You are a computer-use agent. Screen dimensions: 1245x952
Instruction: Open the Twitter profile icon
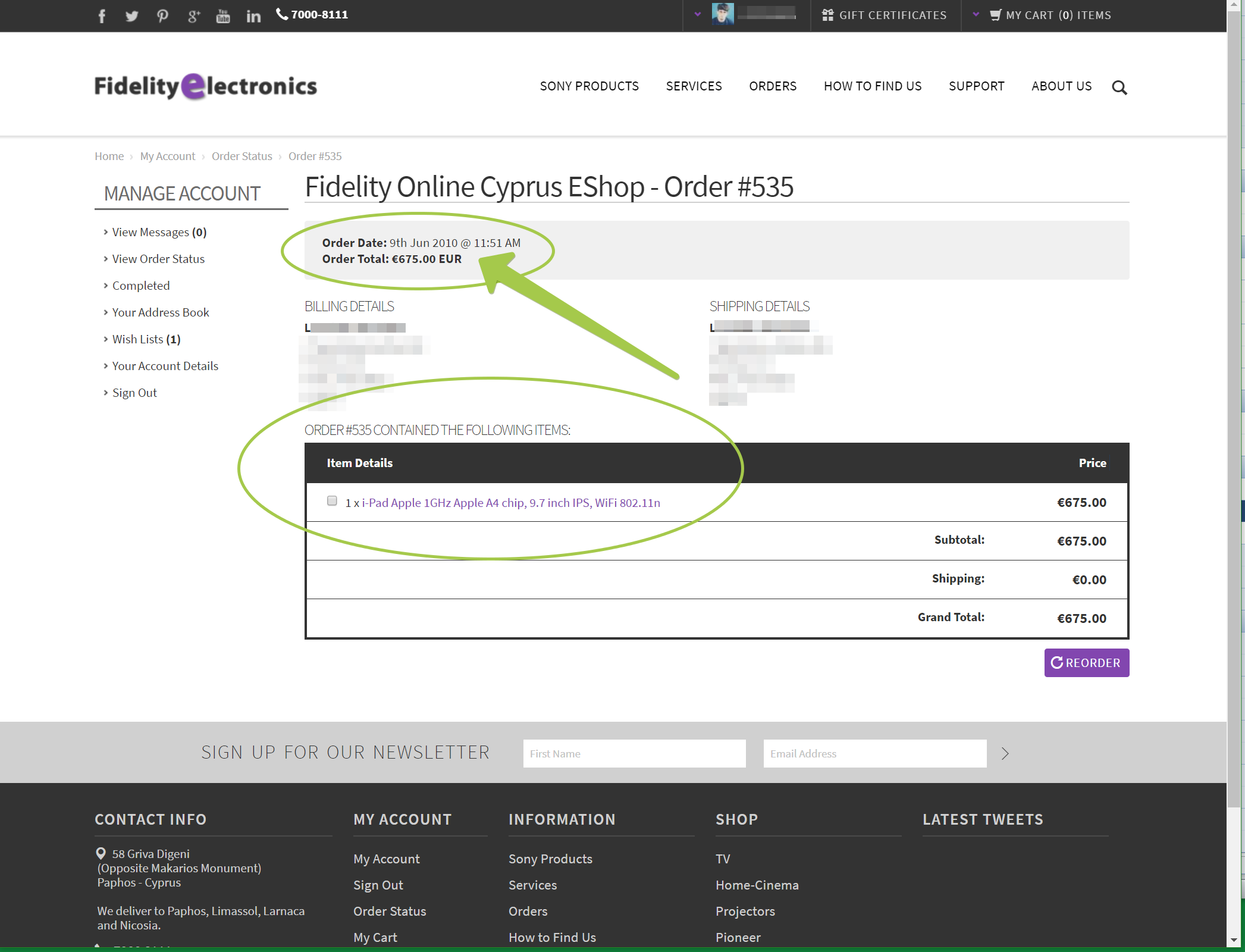[132, 16]
